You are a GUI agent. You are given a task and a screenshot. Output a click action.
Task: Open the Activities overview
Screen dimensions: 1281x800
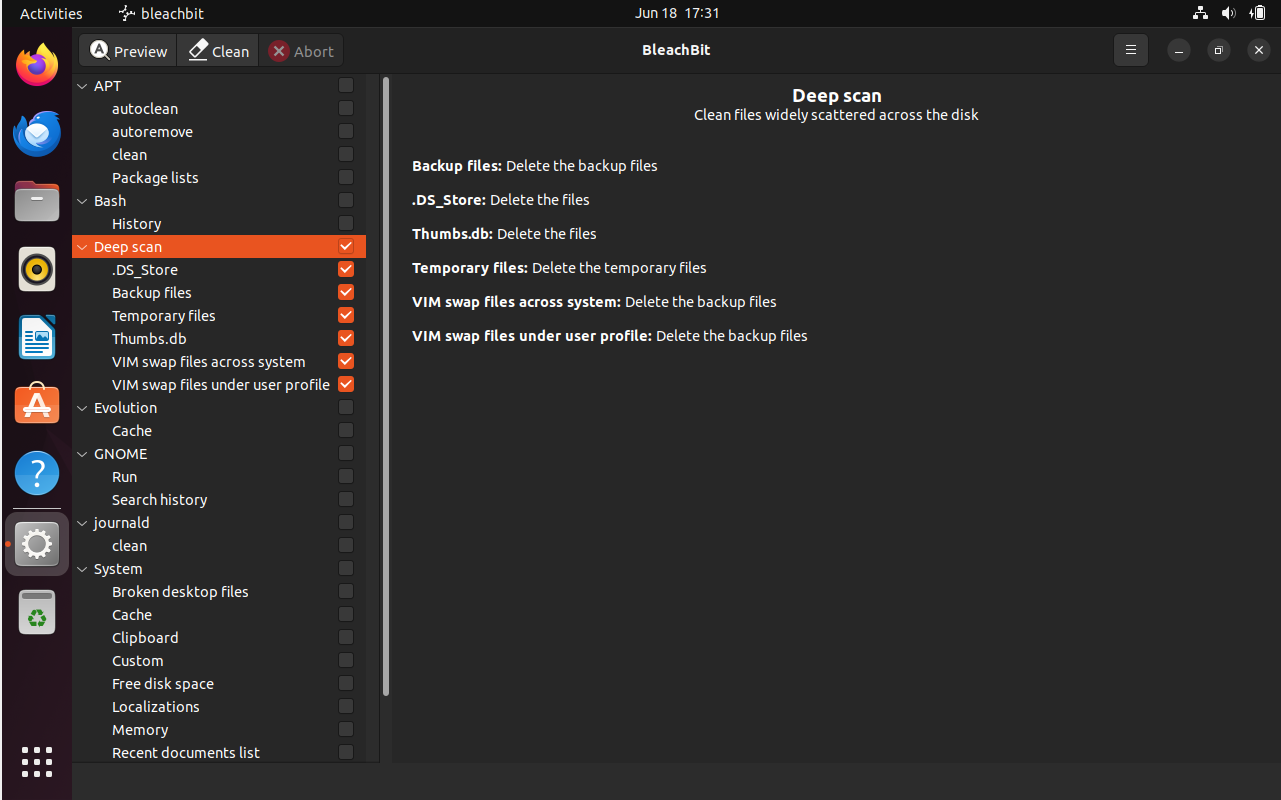(x=50, y=13)
